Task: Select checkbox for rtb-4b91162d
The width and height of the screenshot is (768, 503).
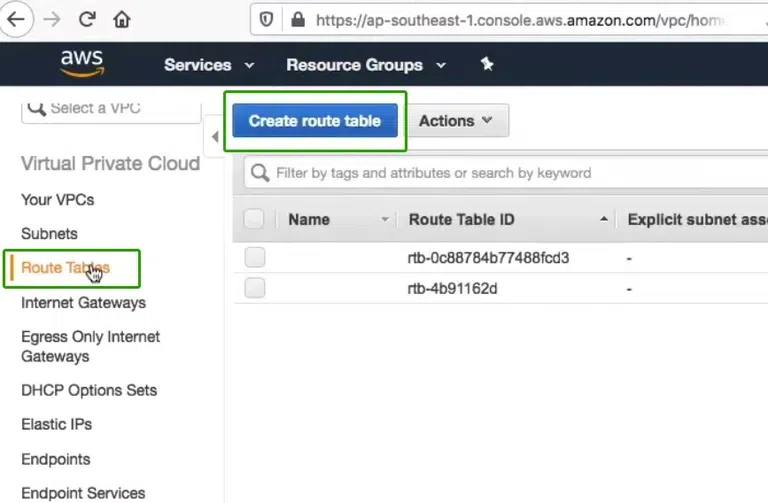Action: coord(254,288)
